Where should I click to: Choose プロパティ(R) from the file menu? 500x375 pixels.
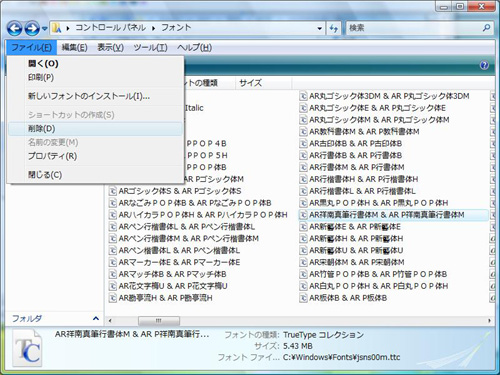pos(95,156)
